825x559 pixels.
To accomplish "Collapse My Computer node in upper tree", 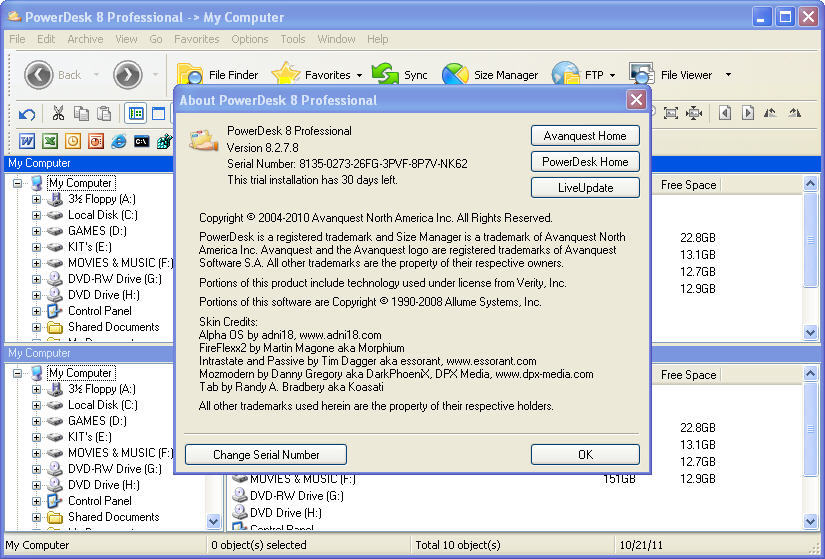I will [17, 183].
